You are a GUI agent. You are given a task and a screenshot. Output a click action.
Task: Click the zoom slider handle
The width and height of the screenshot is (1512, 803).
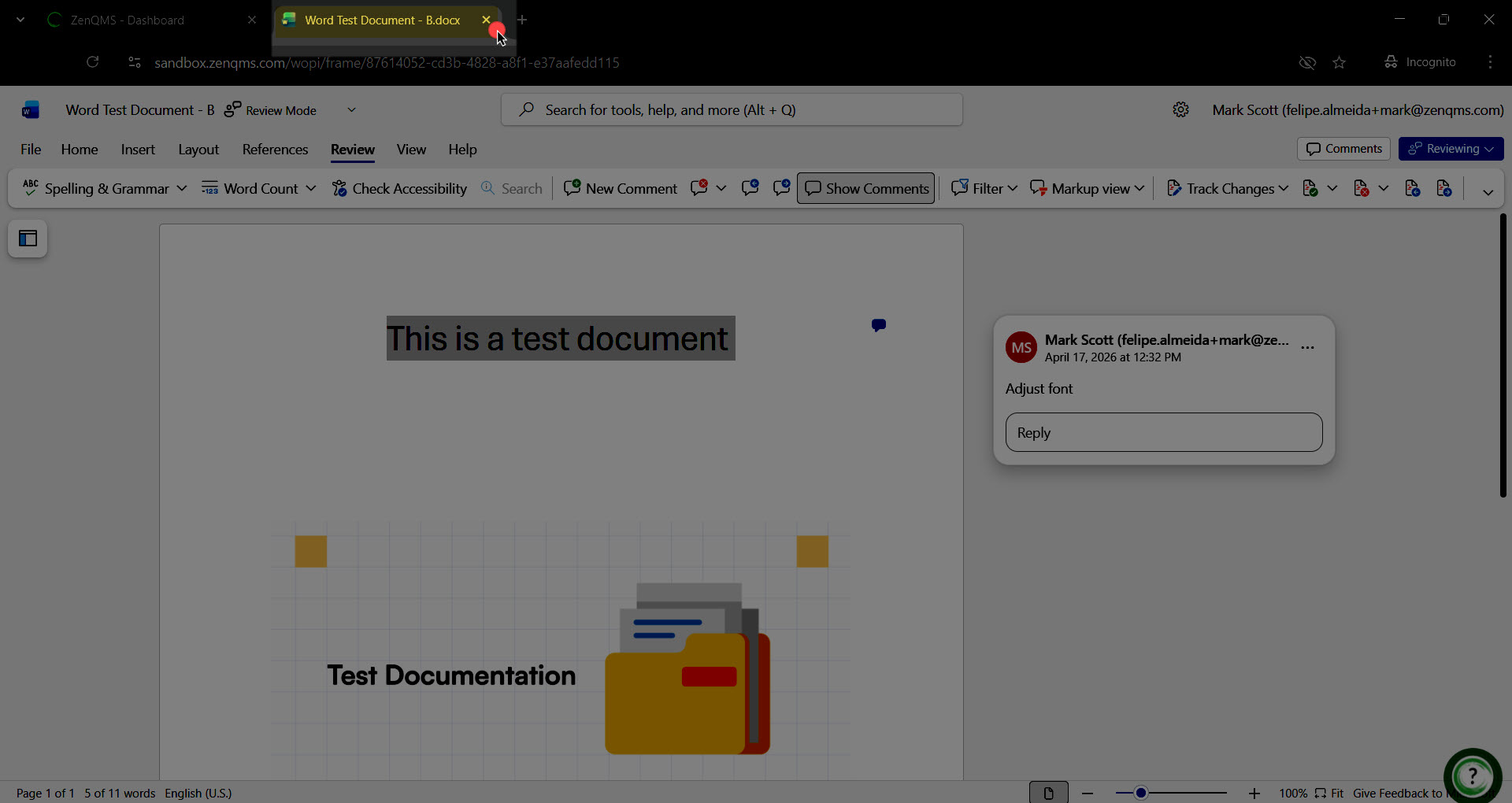coord(1140,793)
